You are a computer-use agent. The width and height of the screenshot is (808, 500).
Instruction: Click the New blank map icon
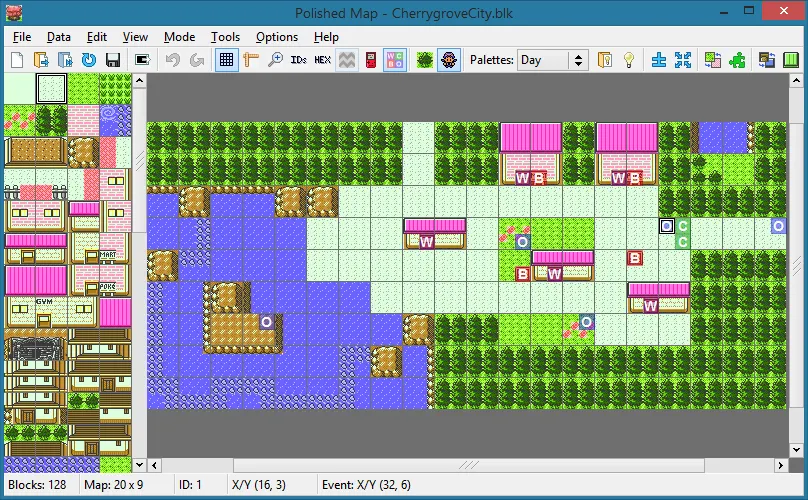(17, 60)
